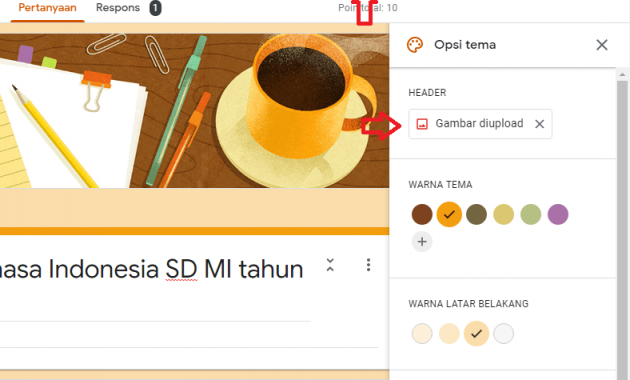Viewport: 630px width, 380px height.
Task: Remove the uploaded header image
Action: (x=540, y=124)
